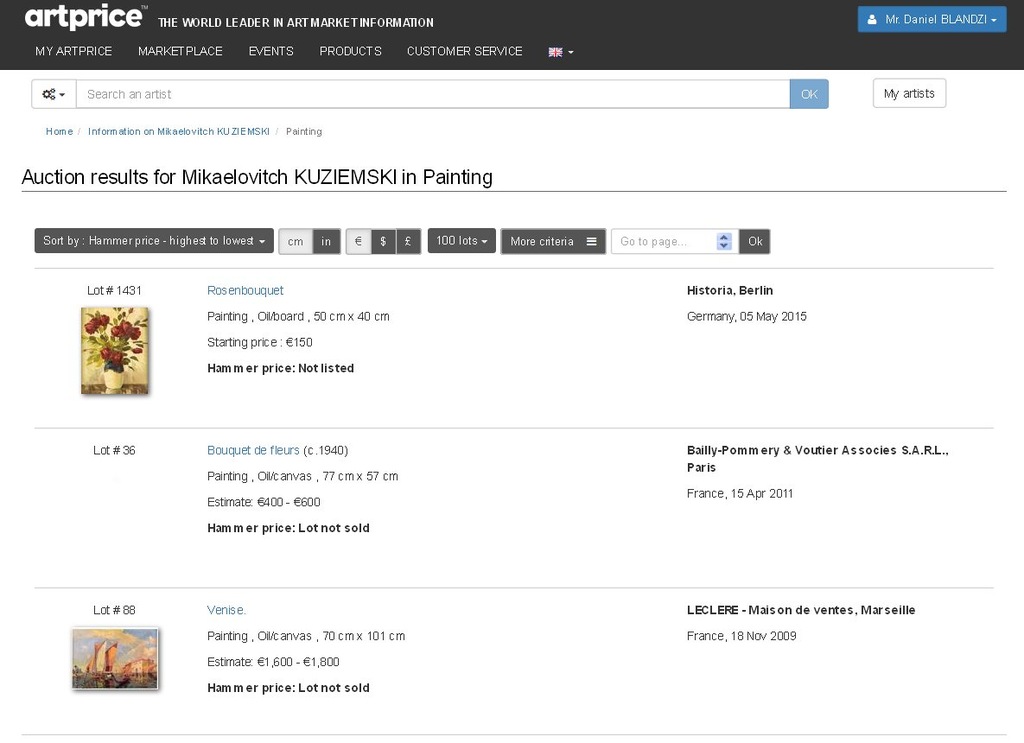Open MARKETPLACE menu
Image resolution: width=1024 pixels, height=743 pixels.
point(180,51)
